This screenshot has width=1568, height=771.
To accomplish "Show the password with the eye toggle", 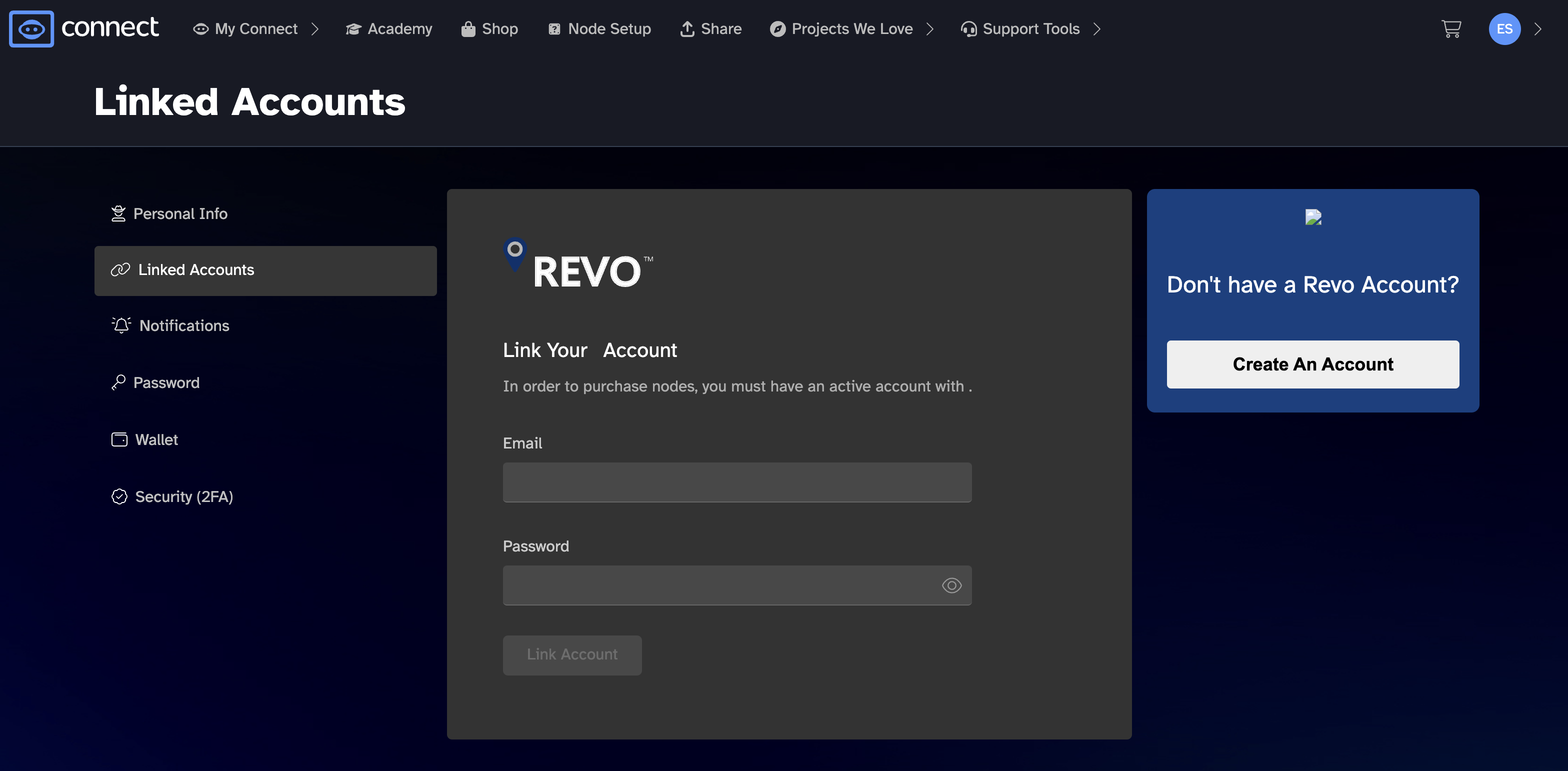I will coord(951,585).
